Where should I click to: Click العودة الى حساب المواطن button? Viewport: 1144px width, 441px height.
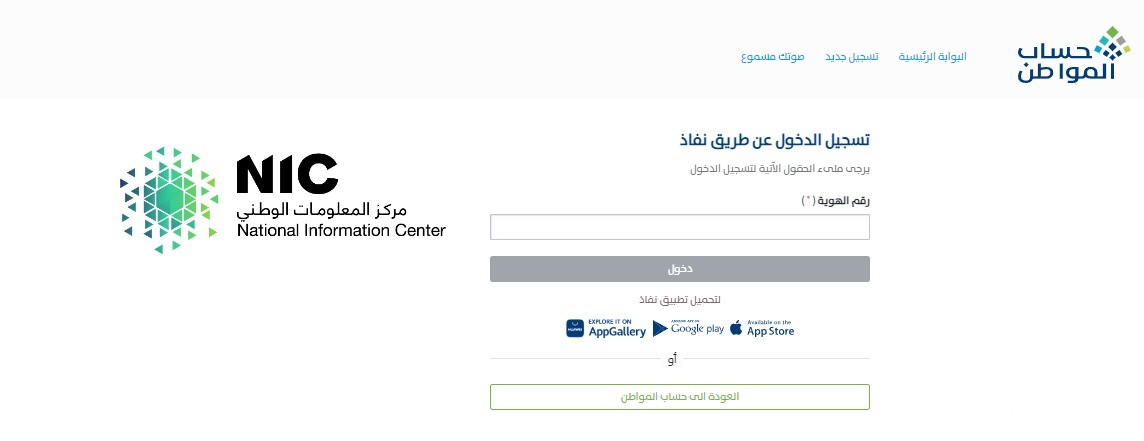tap(679, 396)
